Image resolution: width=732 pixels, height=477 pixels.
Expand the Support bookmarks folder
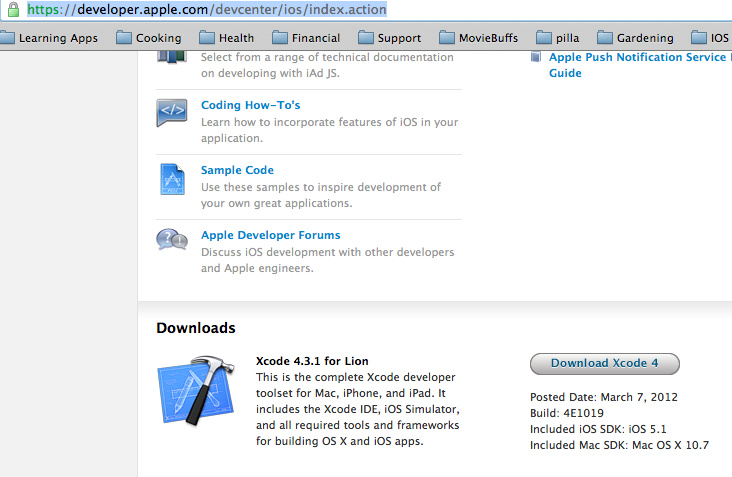(x=389, y=38)
